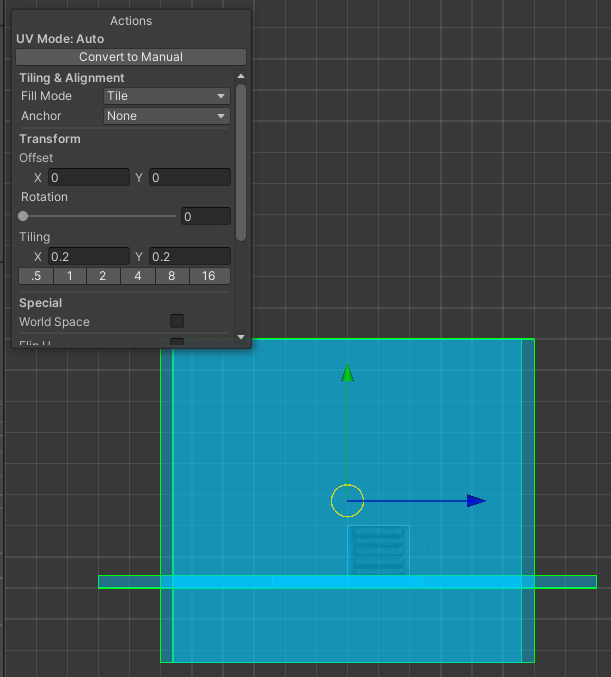This screenshot has width=611, height=677.
Task: Click the blue horizontal axis arrow handle
Action: pos(476,501)
